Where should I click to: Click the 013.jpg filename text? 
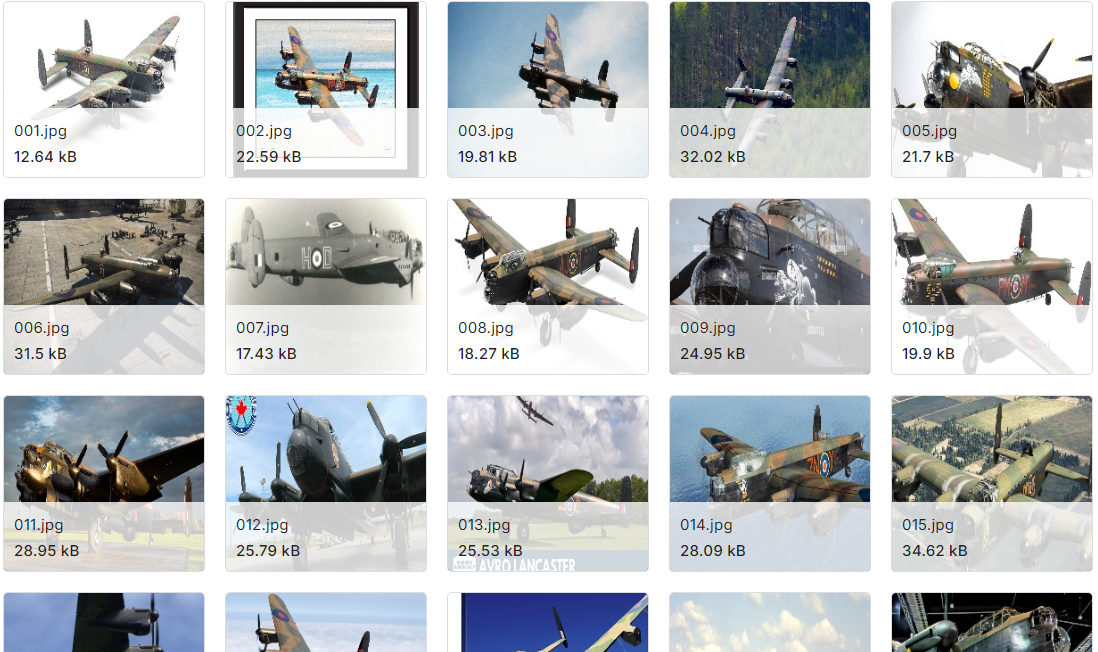coord(484,525)
